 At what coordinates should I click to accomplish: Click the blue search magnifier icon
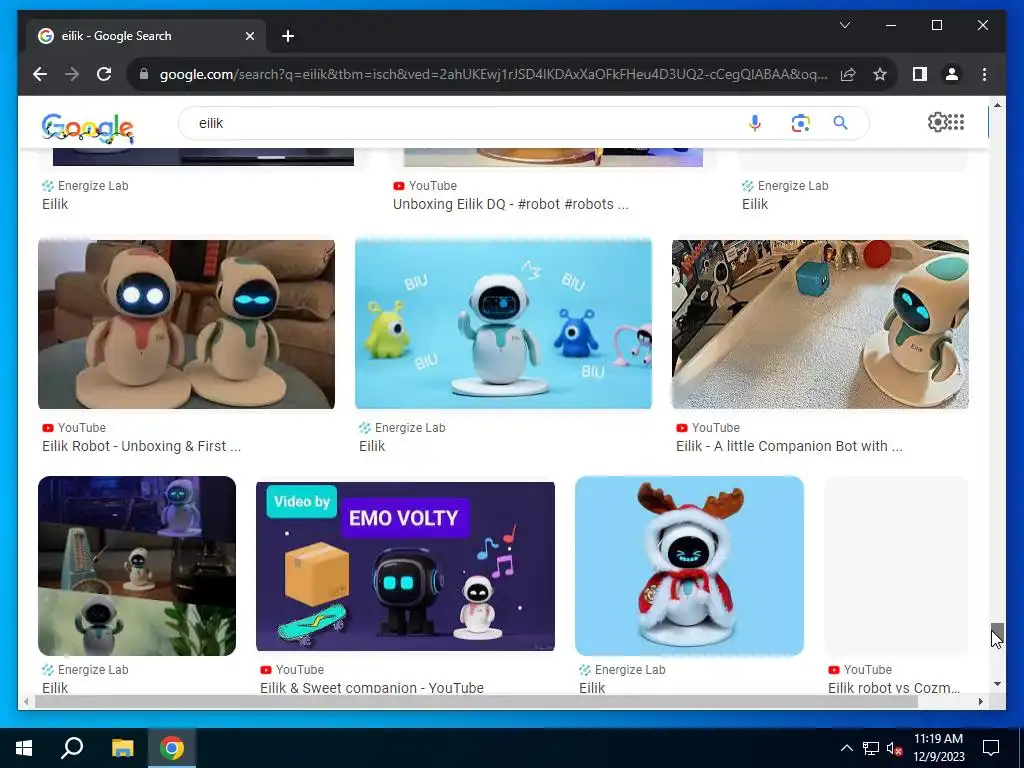pyautogui.click(x=840, y=123)
